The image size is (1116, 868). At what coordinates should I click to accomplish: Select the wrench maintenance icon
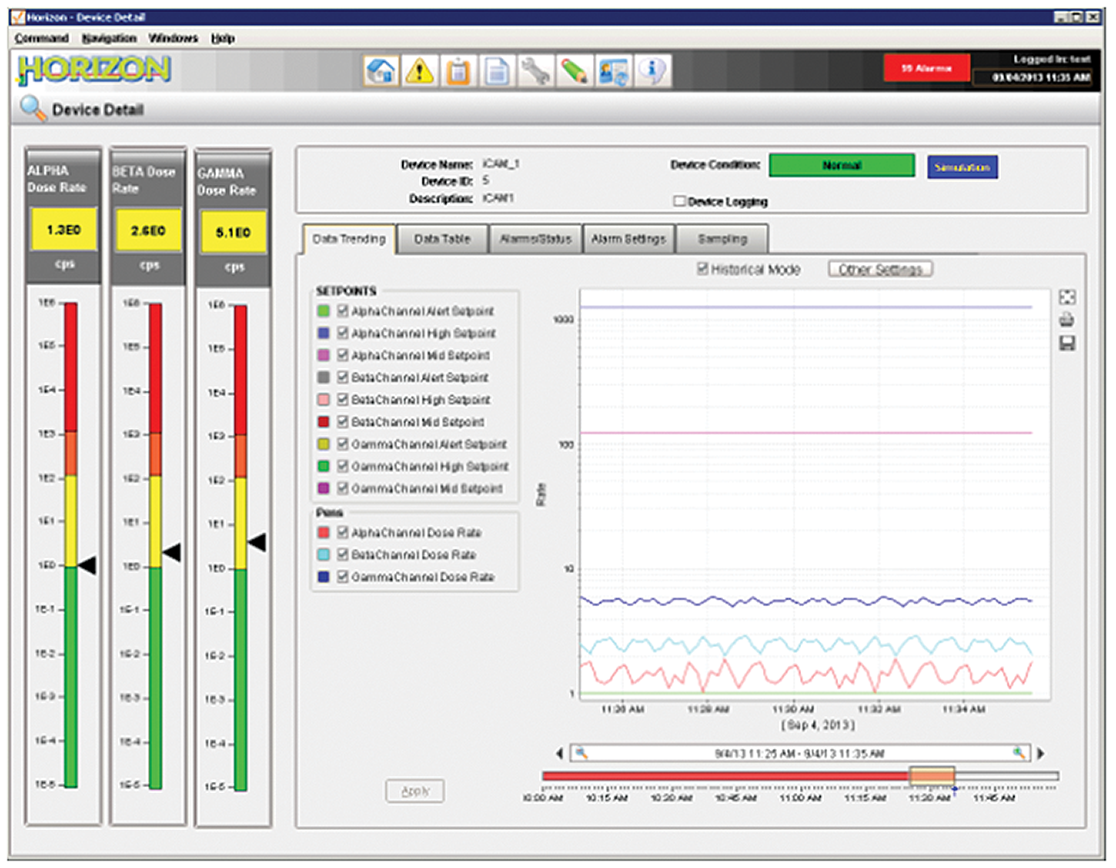(536, 70)
